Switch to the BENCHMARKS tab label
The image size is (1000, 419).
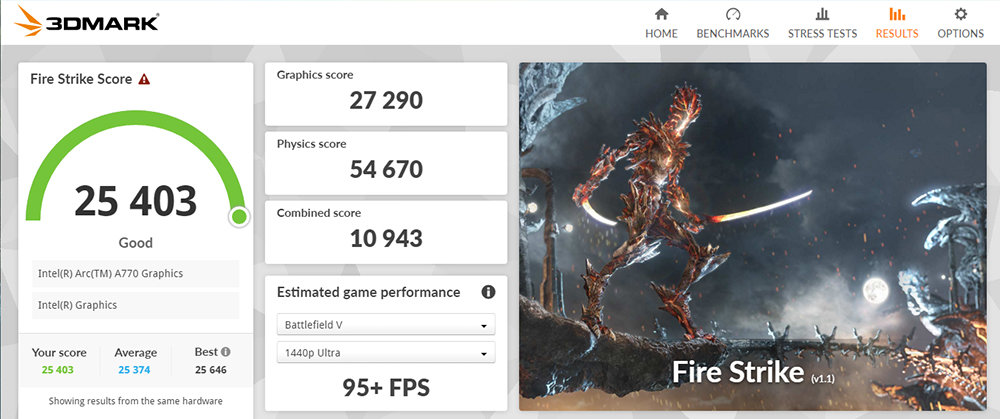click(x=733, y=34)
